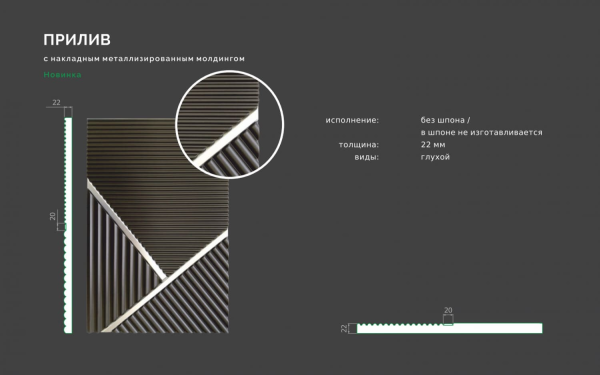Click the 22 dimension above vertical profile

56,102
